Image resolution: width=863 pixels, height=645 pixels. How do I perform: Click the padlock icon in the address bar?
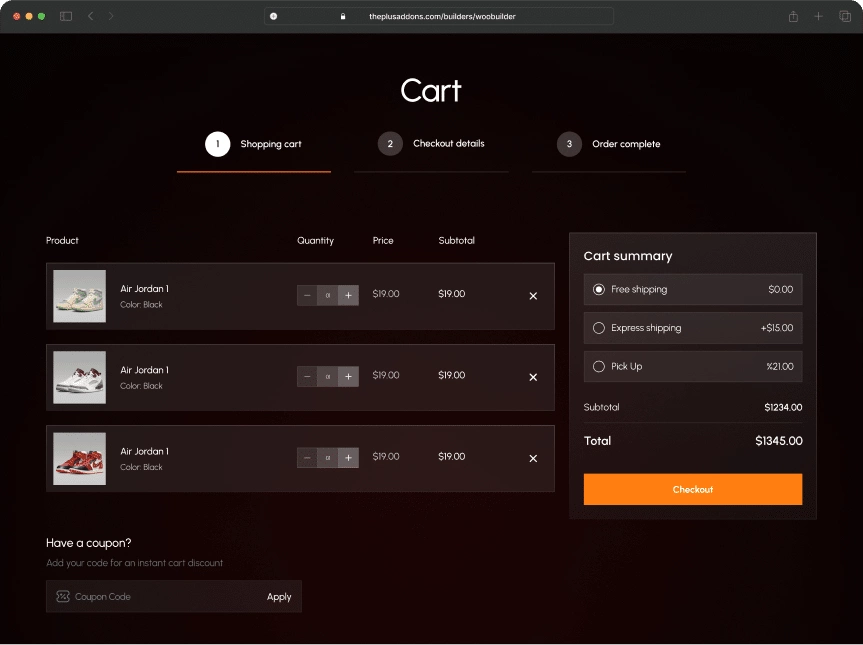tap(342, 16)
